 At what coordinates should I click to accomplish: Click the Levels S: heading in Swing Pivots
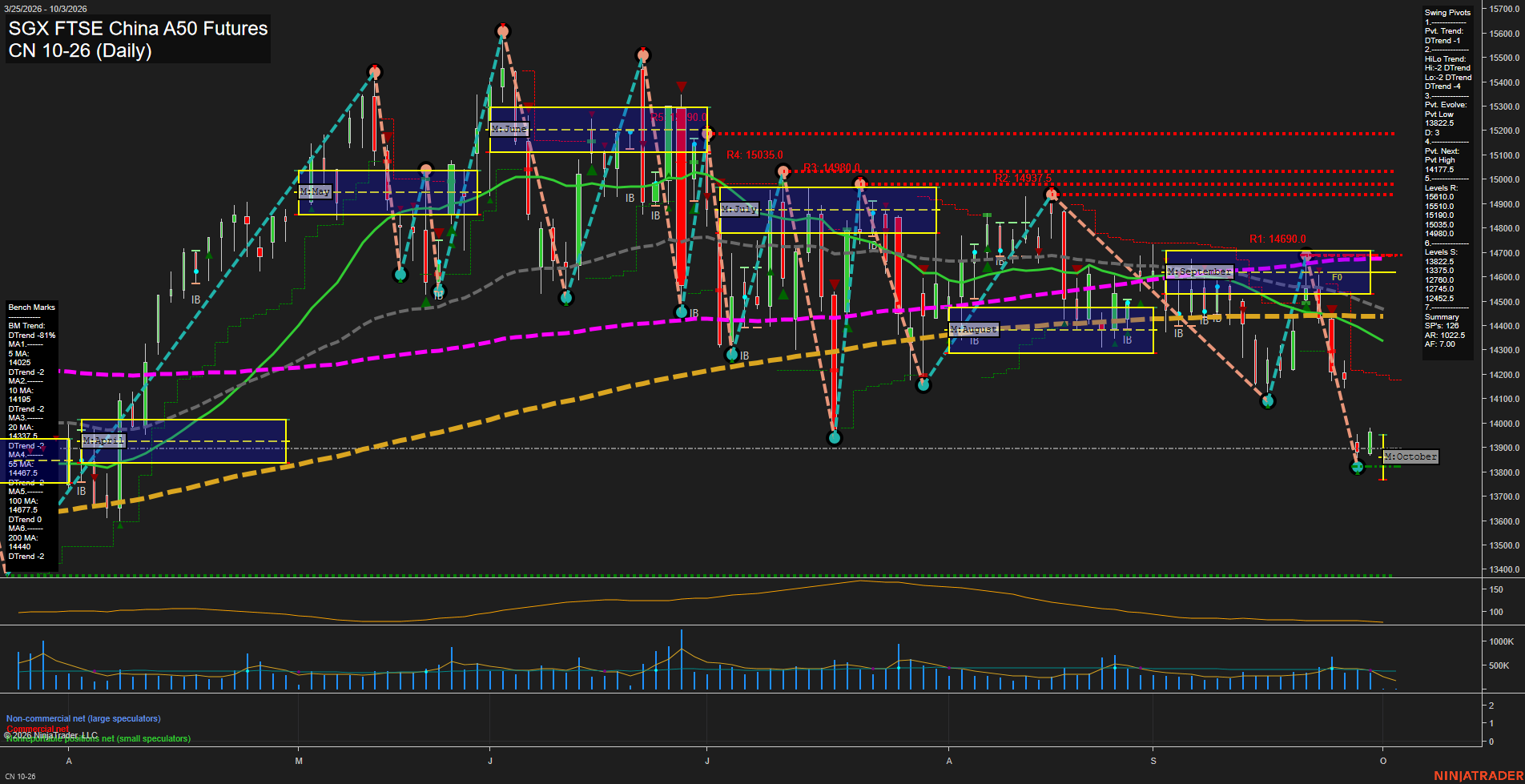click(1441, 252)
